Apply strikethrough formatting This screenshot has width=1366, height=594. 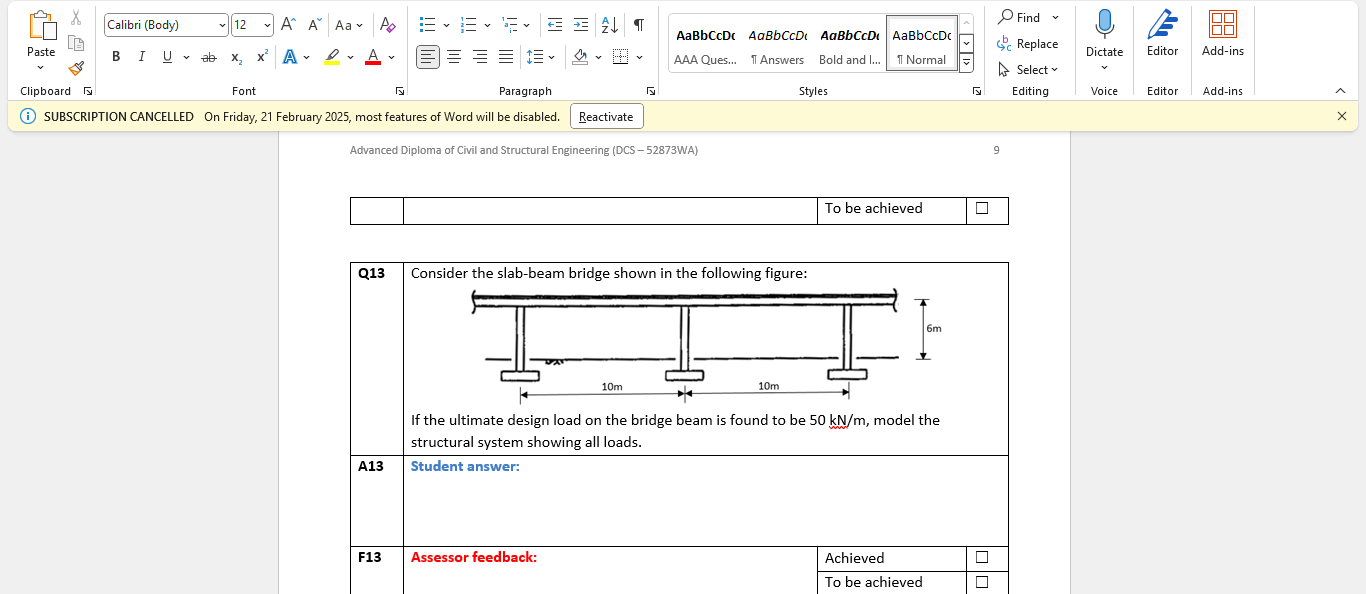pyautogui.click(x=208, y=57)
